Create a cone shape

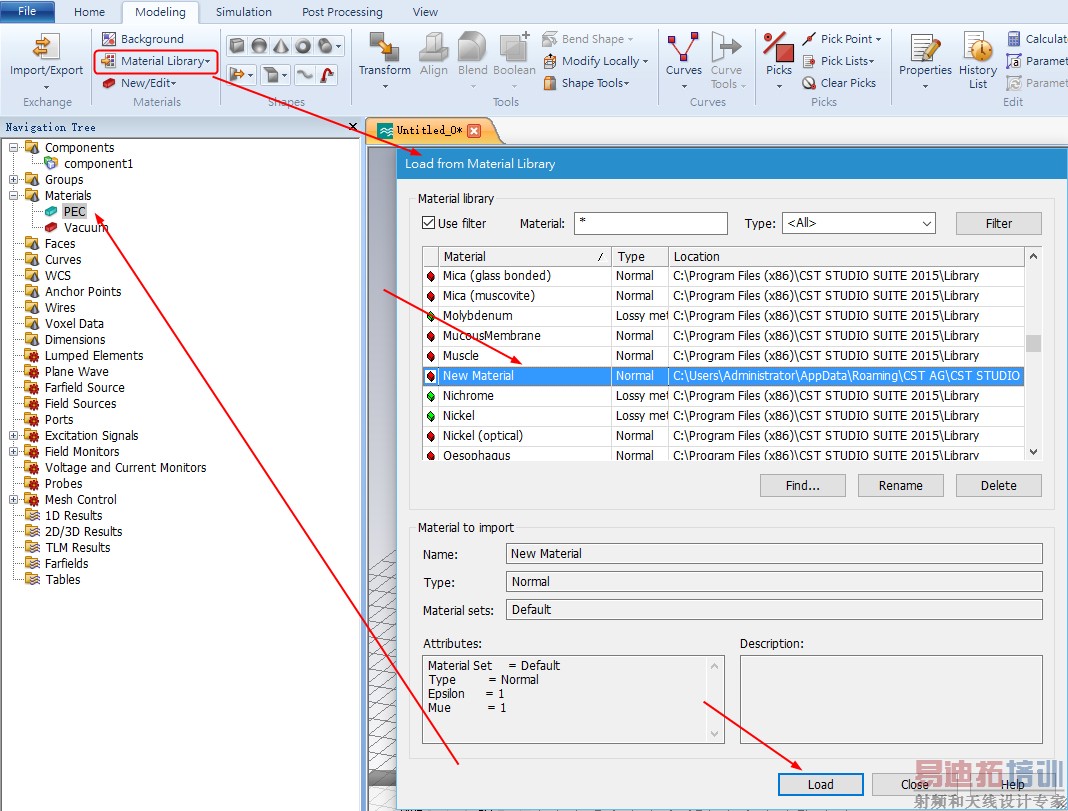click(281, 46)
